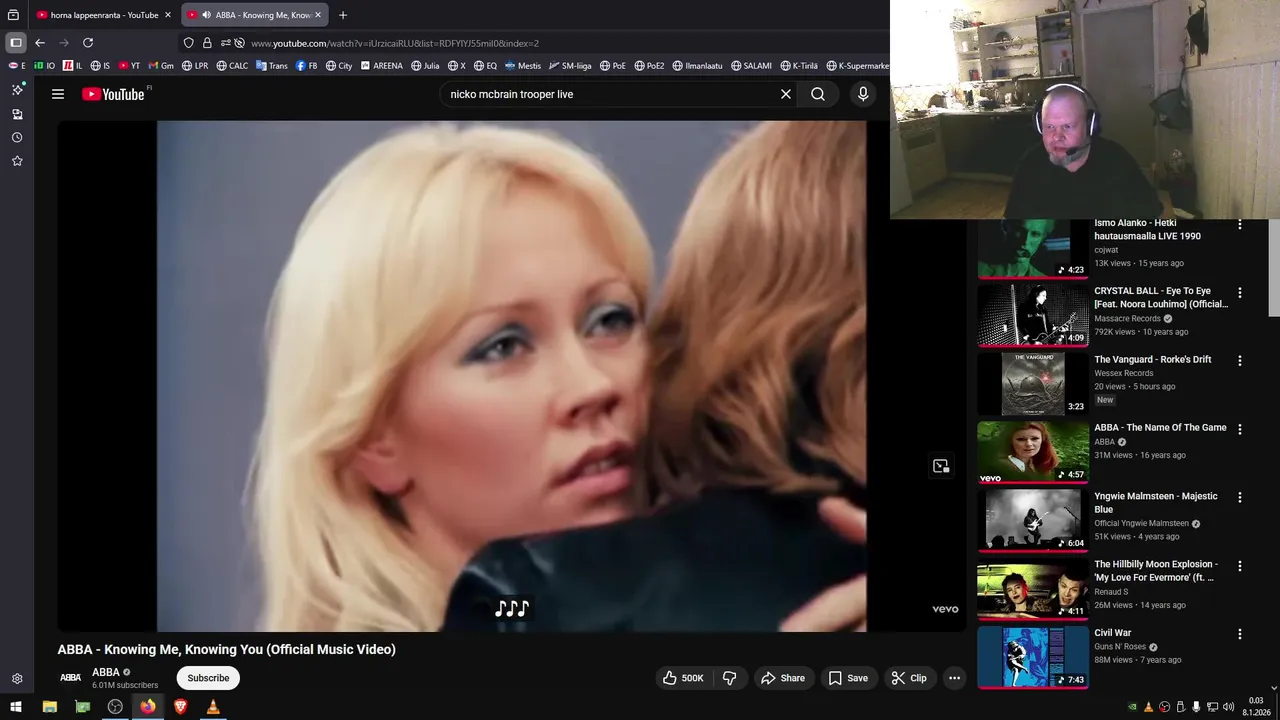Open options for The Name Of The Game
The image size is (1280, 720).
click(x=1240, y=429)
